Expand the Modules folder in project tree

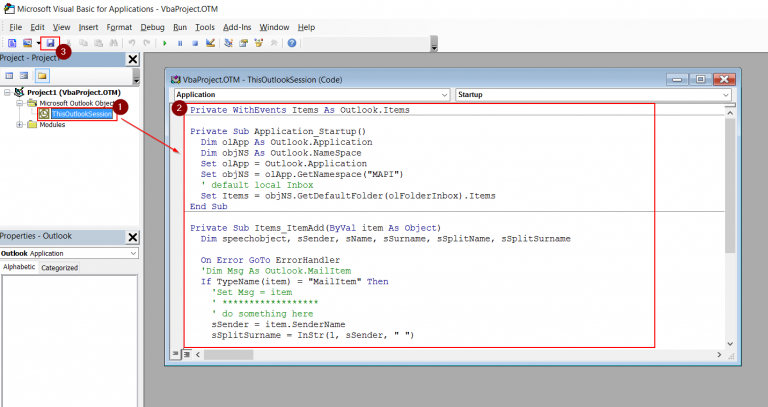[x=19, y=125]
